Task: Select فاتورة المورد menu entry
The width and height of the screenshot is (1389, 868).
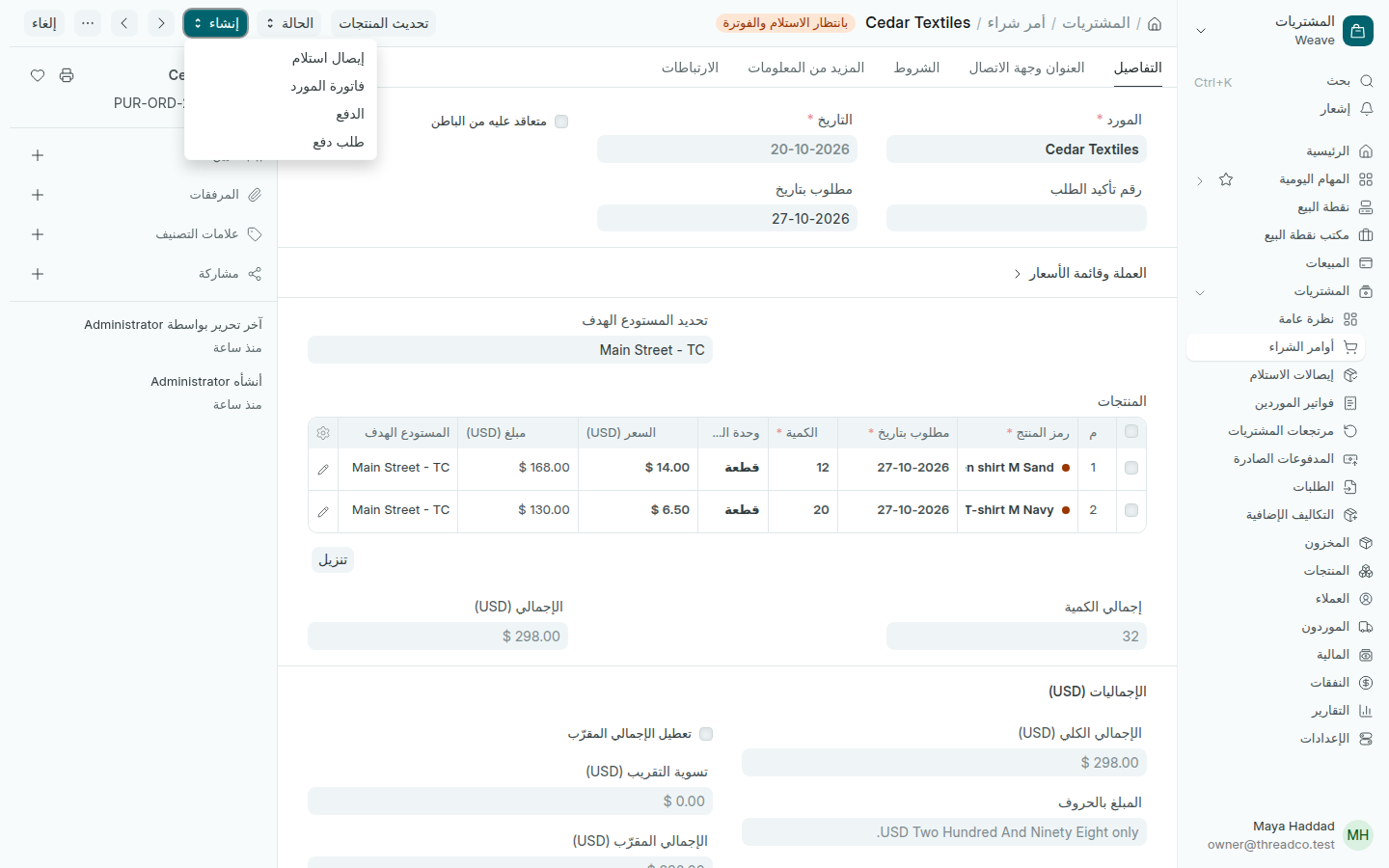Action: (281, 86)
